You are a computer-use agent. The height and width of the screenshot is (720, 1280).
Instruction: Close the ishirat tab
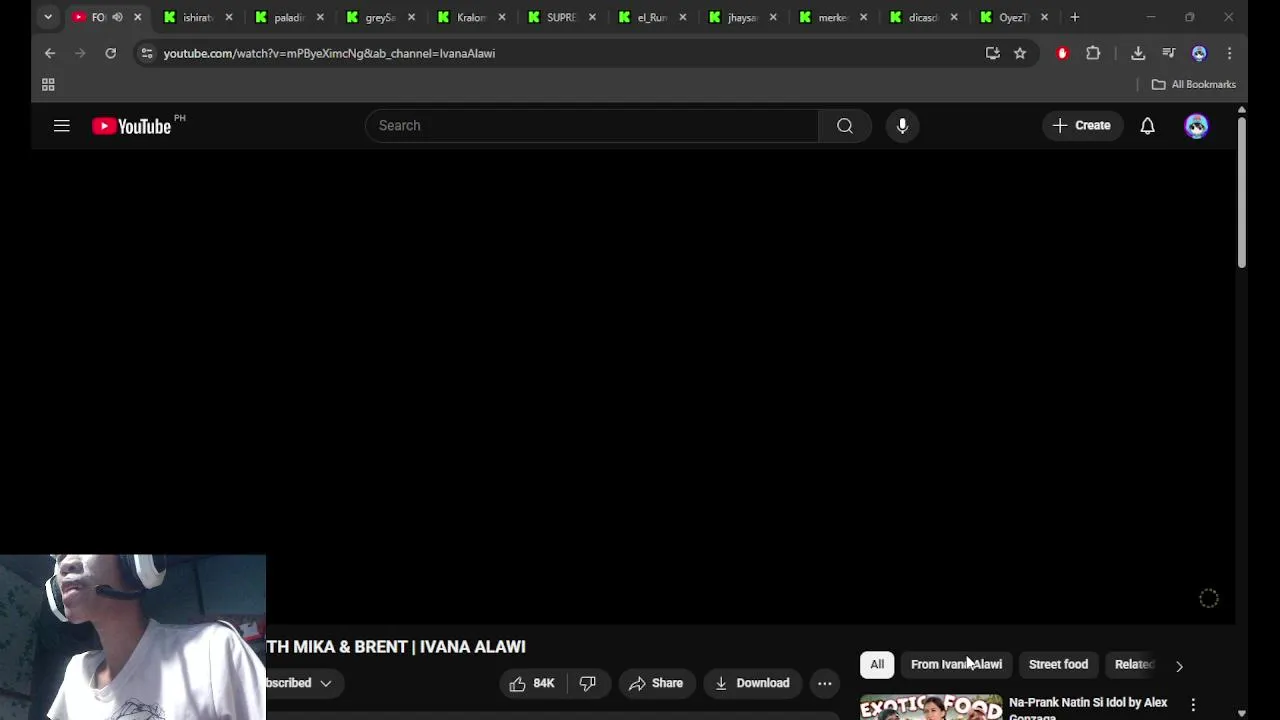tap(229, 17)
